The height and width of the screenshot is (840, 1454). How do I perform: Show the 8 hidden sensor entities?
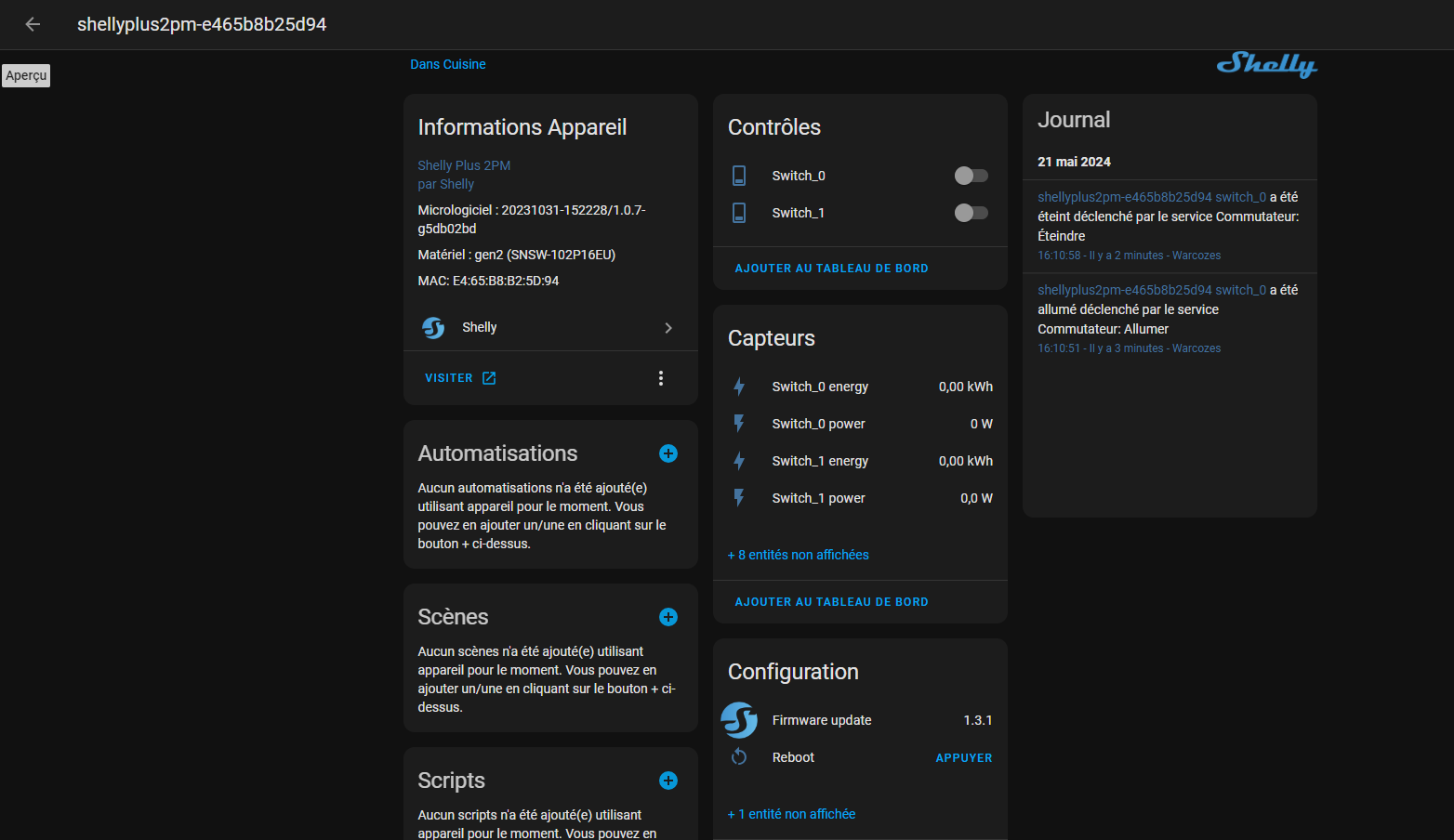pyautogui.click(x=799, y=555)
